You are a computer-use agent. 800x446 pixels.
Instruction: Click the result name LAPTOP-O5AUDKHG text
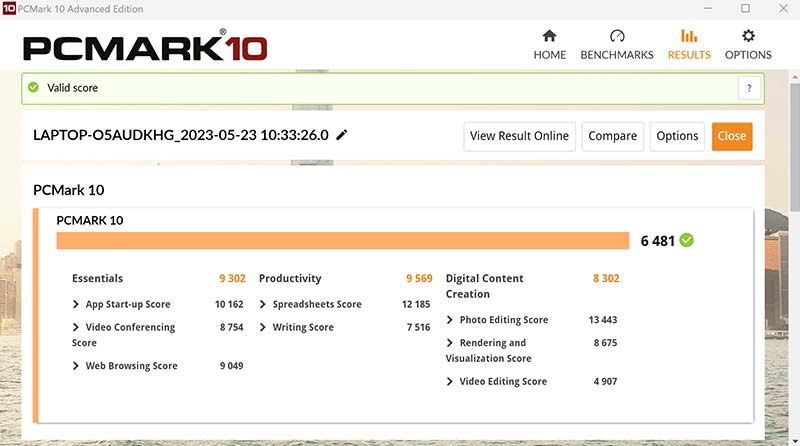(181, 135)
